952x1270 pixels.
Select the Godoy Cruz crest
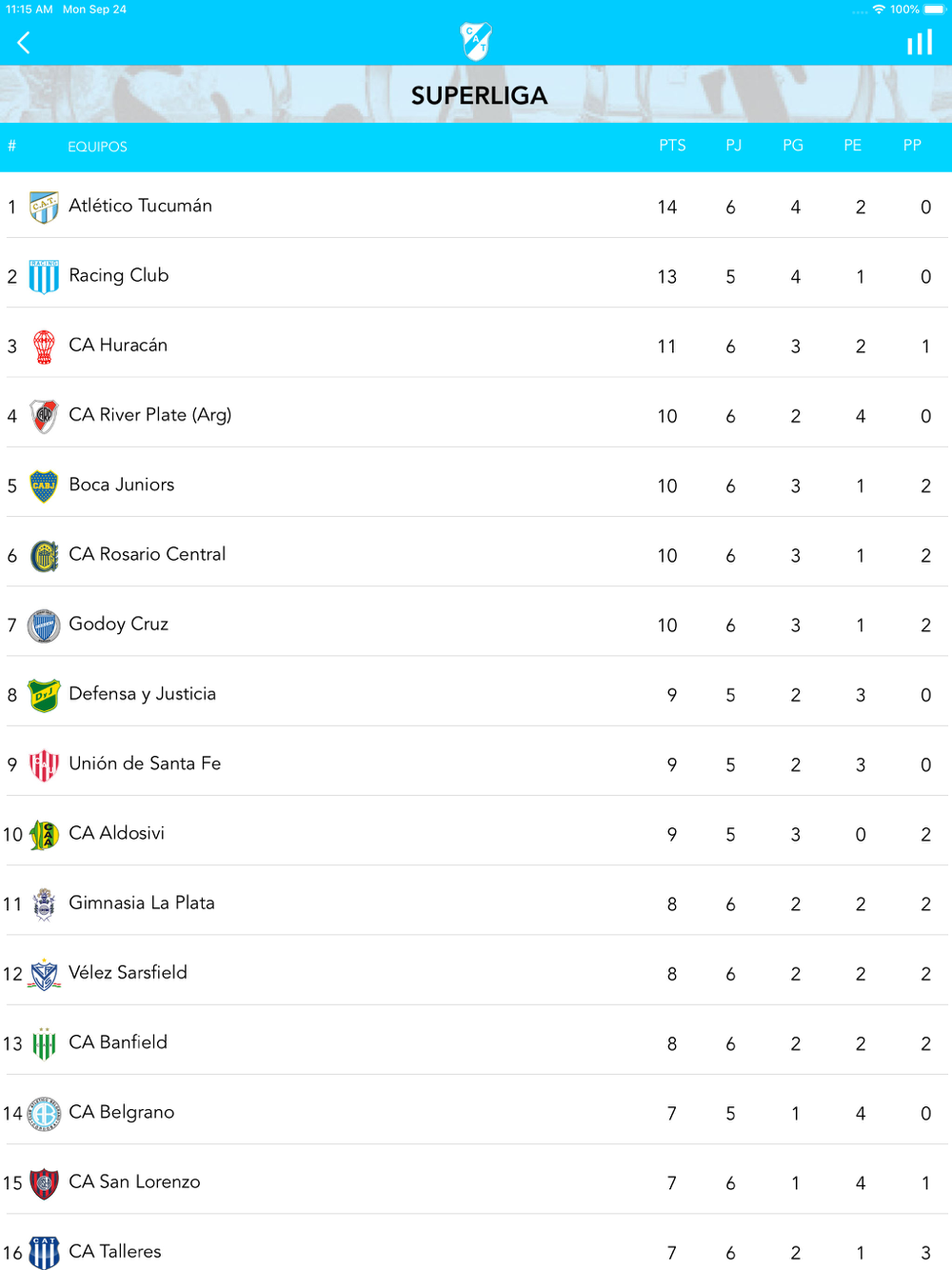coord(44,625)
